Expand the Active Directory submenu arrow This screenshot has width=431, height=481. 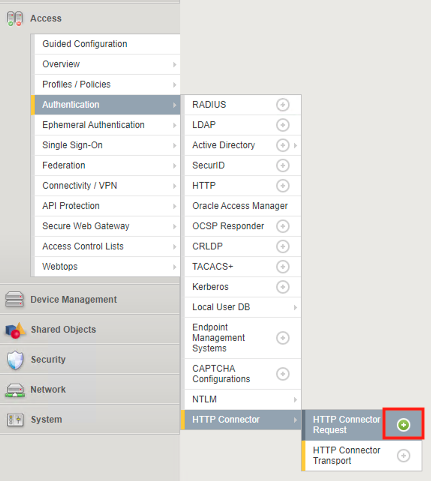(295, 145)
